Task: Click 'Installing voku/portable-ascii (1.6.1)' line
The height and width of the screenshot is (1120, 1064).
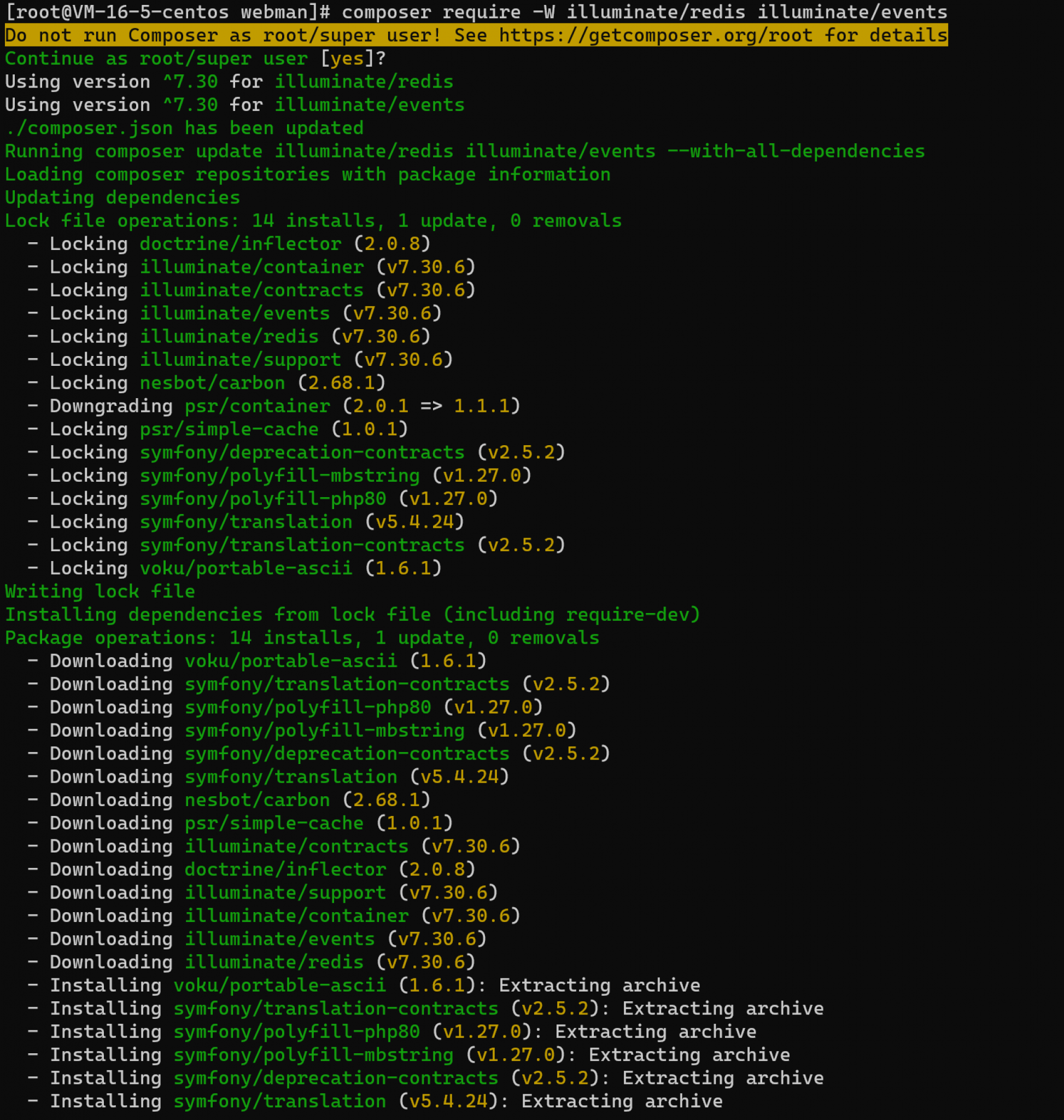Action: pos(364,986)
